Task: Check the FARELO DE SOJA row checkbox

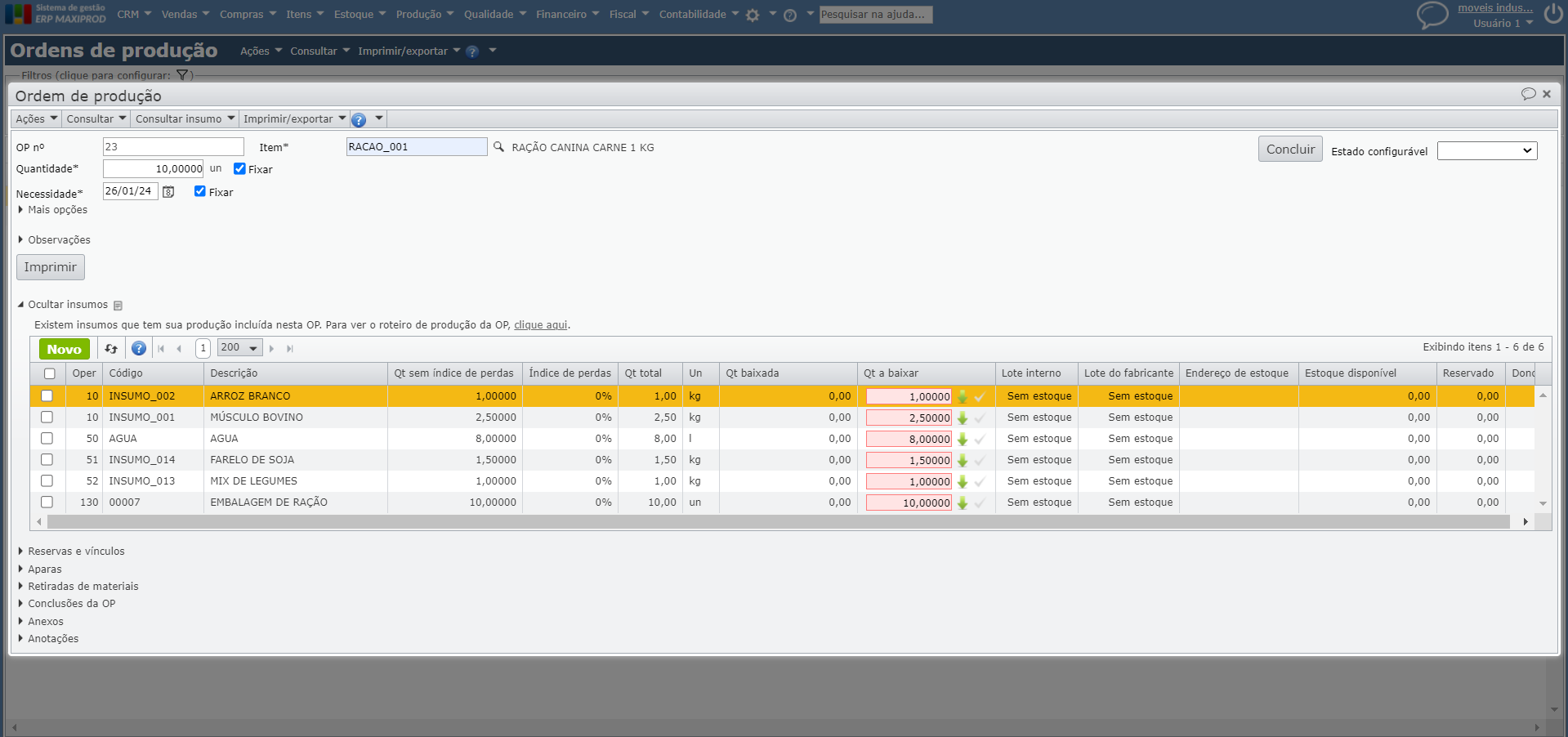Action: (x=47, y=460)
